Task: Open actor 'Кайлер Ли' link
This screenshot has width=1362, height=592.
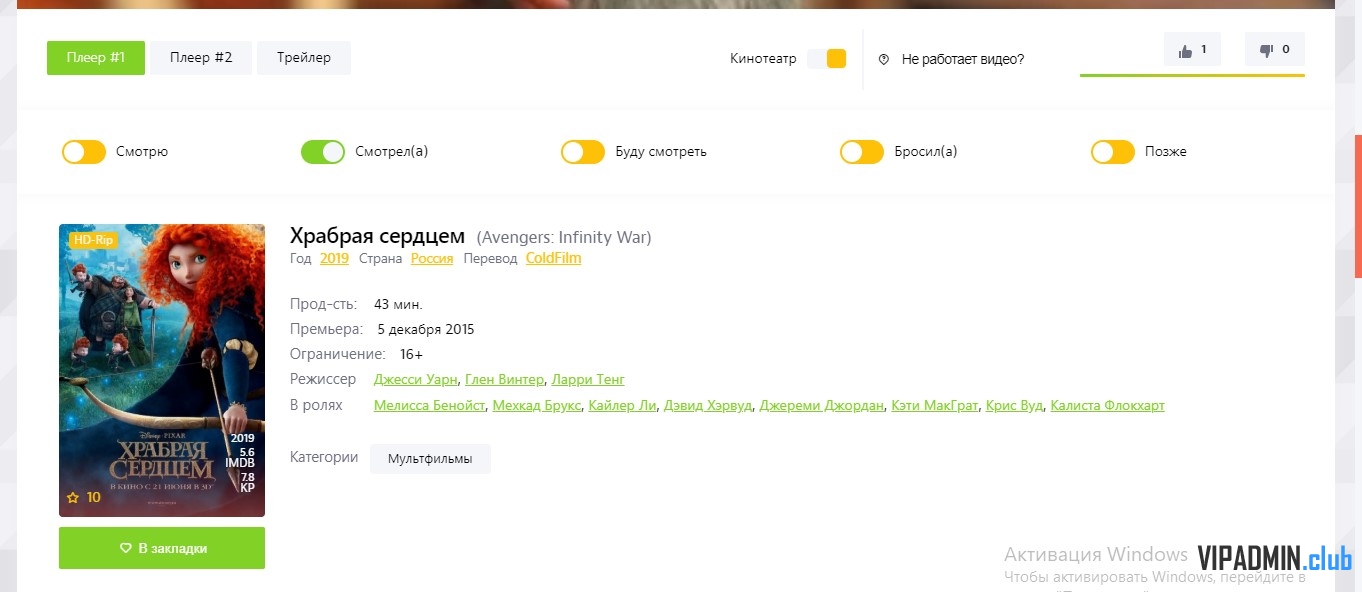Action: click(623, 406)
